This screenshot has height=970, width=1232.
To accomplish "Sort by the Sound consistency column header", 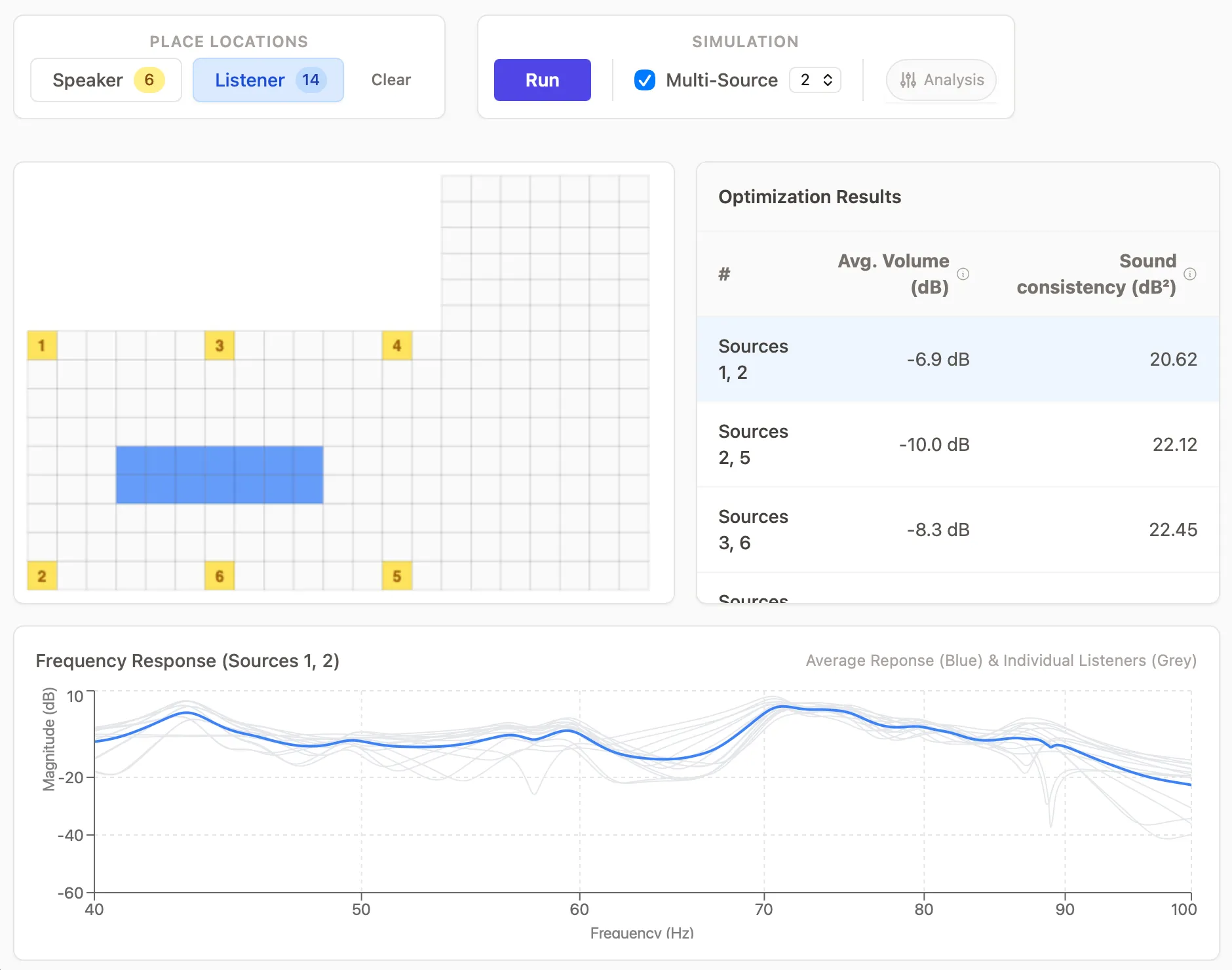I will coord(1096,274).
